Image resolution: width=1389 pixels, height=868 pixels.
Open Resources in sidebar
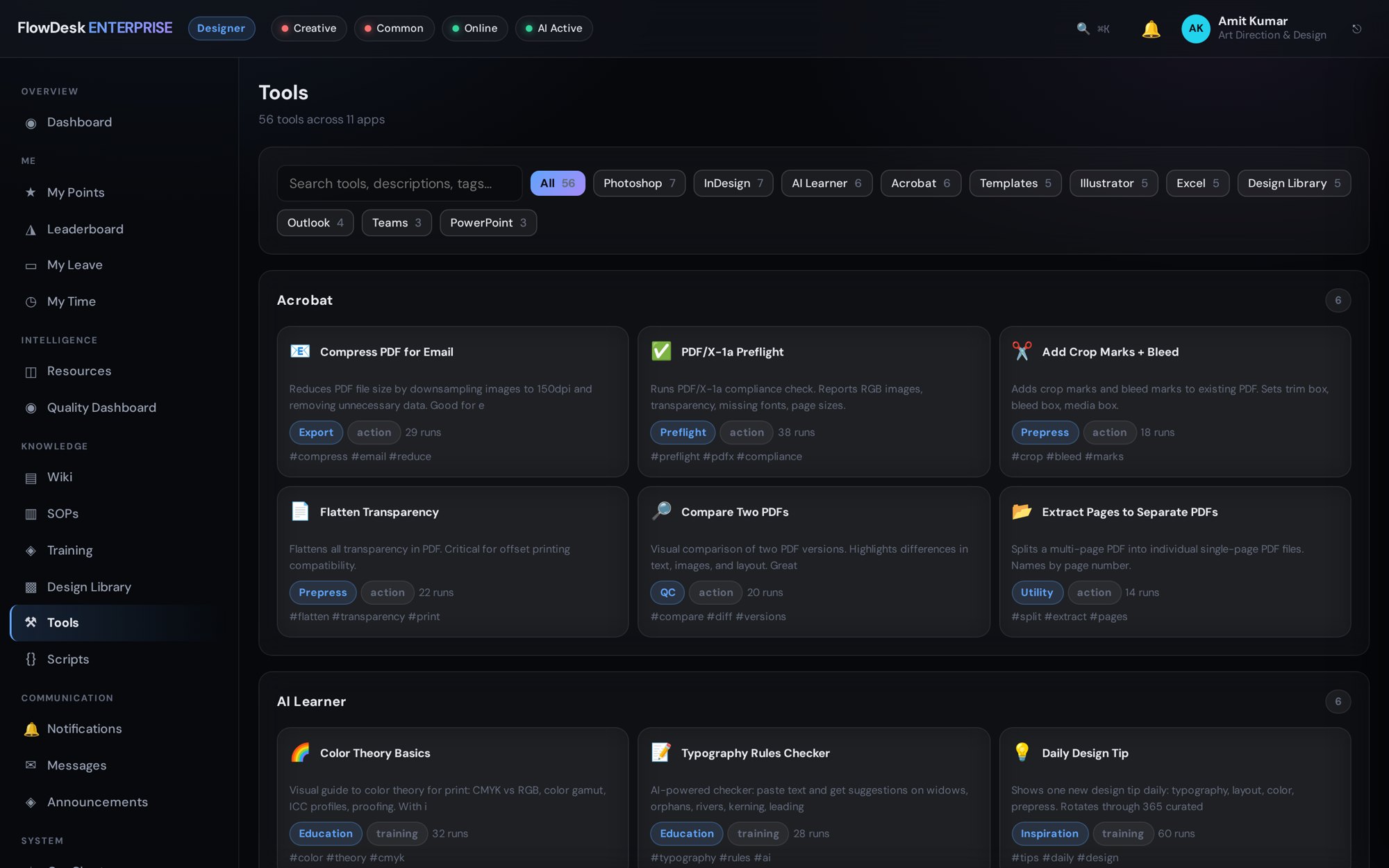pyautogui.click(x=119, y=372)
